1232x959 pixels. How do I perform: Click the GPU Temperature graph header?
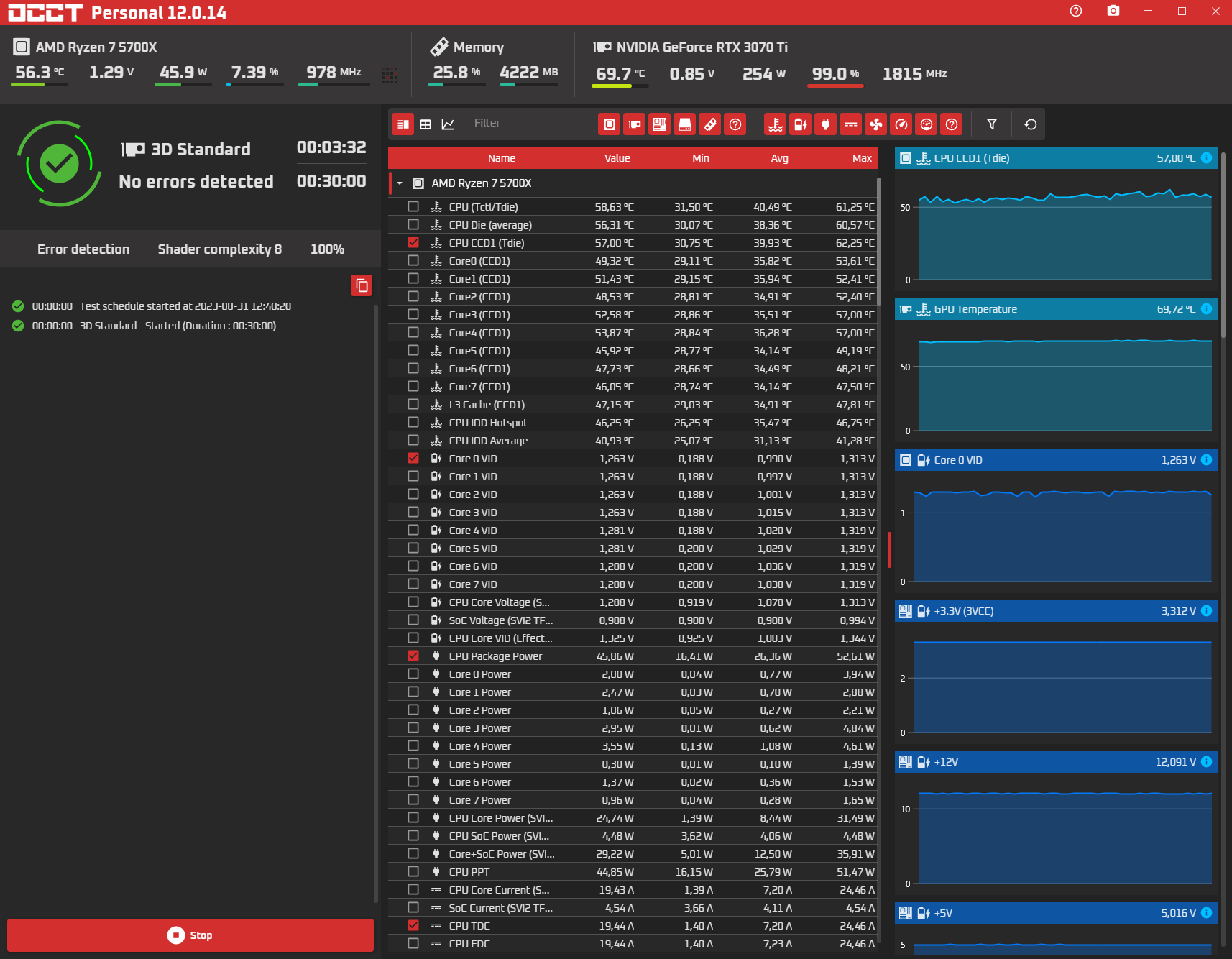pyautogui.click(x=1056, y=309)
